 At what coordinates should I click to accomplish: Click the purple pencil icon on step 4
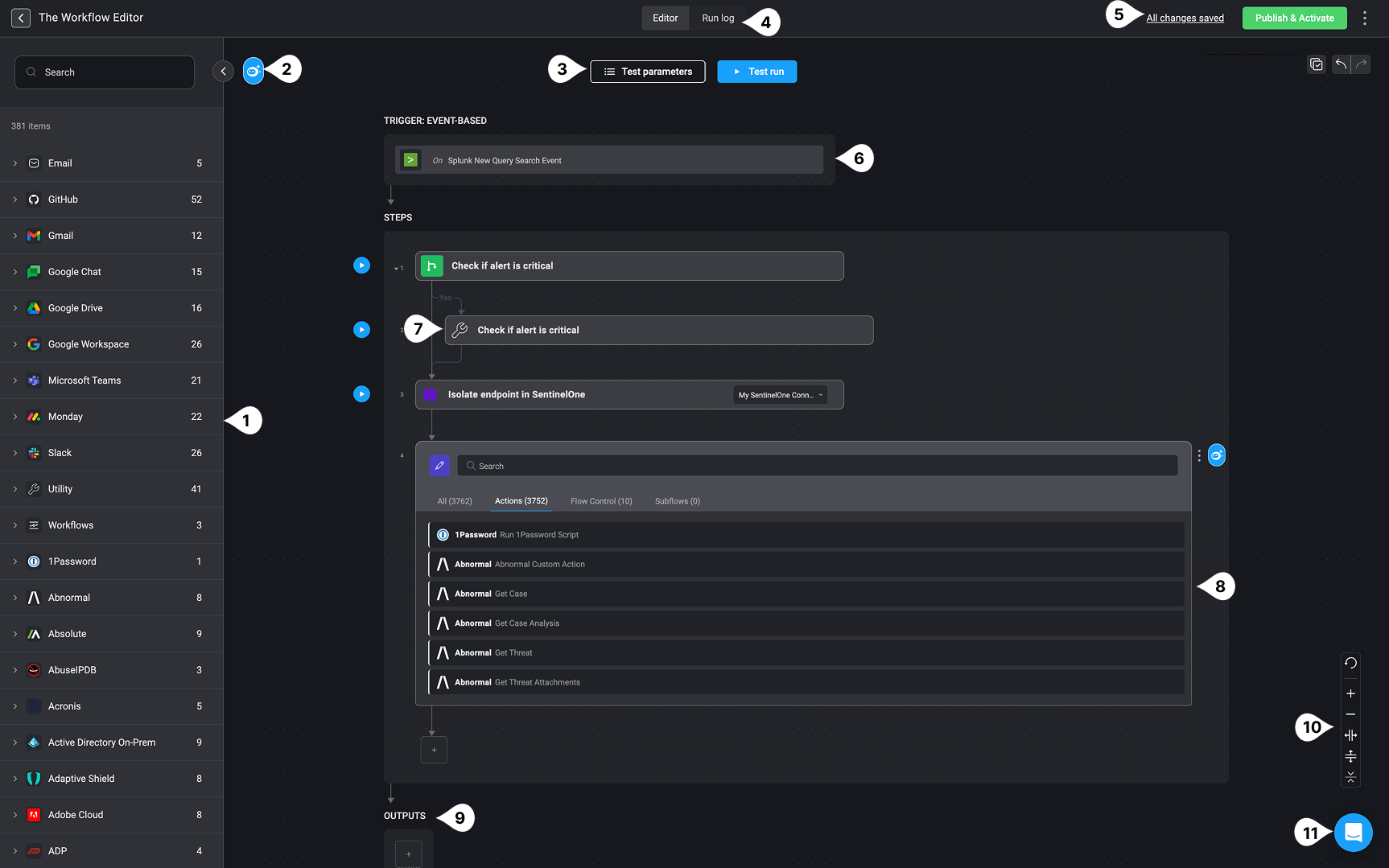439,465
